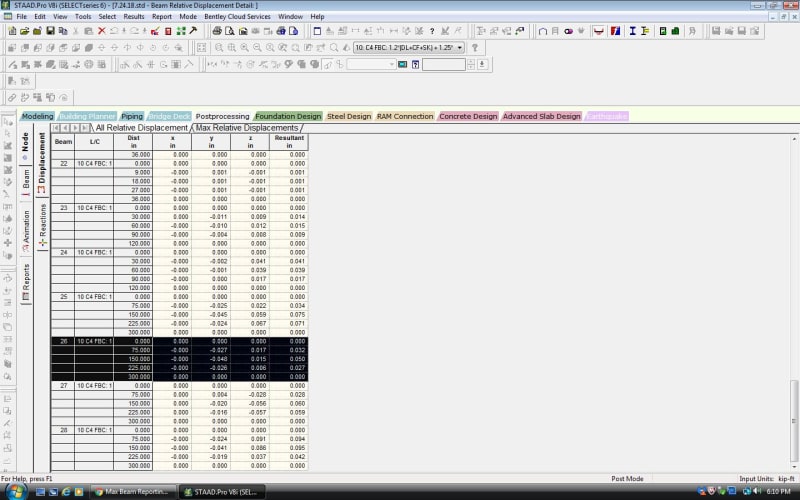The image size is (800, 500).
Task: Click the Resultant column header
Action: pyautogui.click(x=289, y=142)
